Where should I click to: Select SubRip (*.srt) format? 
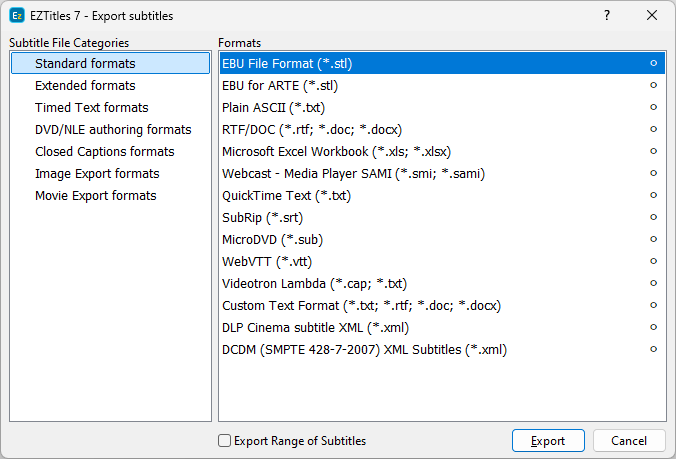coord(262,218)
